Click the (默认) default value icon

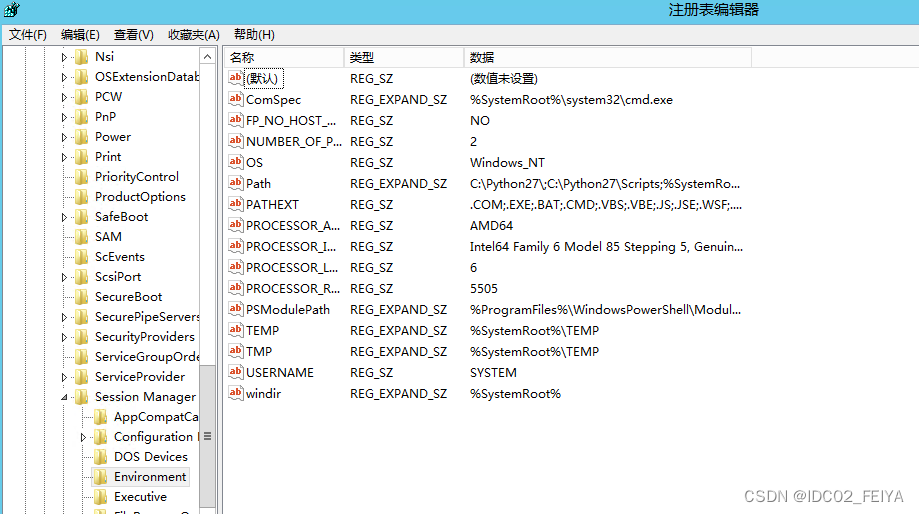pos(236,78)
